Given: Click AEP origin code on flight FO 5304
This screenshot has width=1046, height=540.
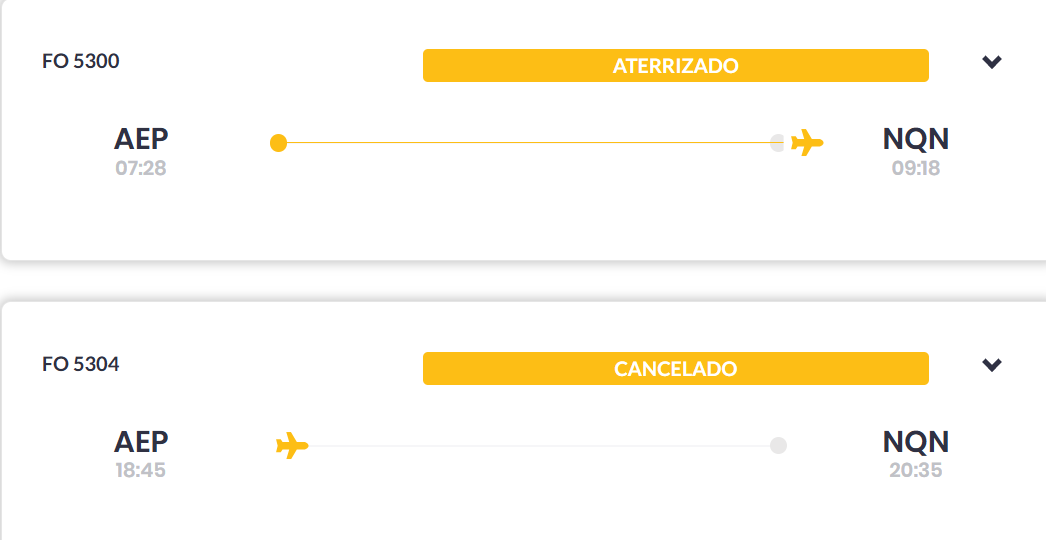Looking at the screenshot, I should point(141,441).
